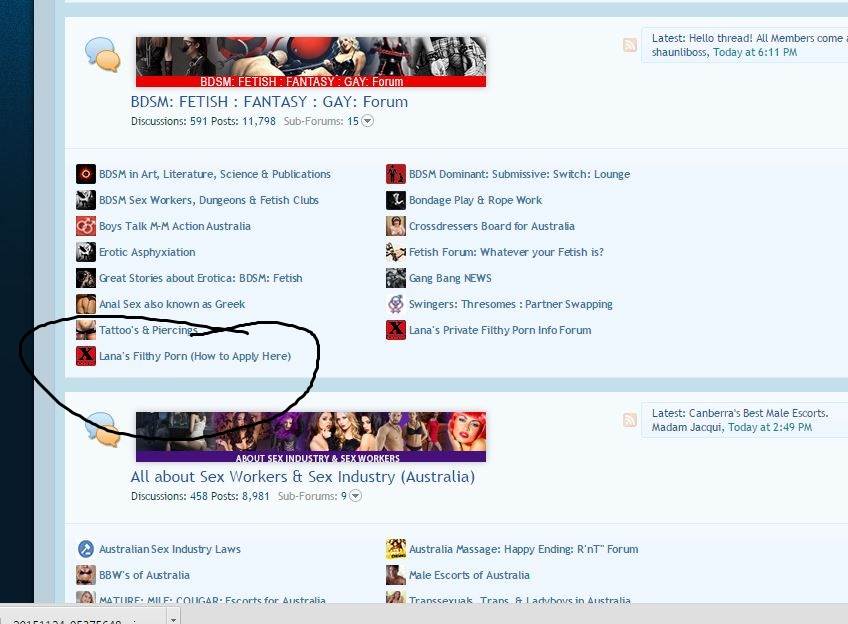Click the About Sex Industry & Sex Workers banner
Image resolution: width=848 pixels, height=624 pixels.
pos(311,437)
